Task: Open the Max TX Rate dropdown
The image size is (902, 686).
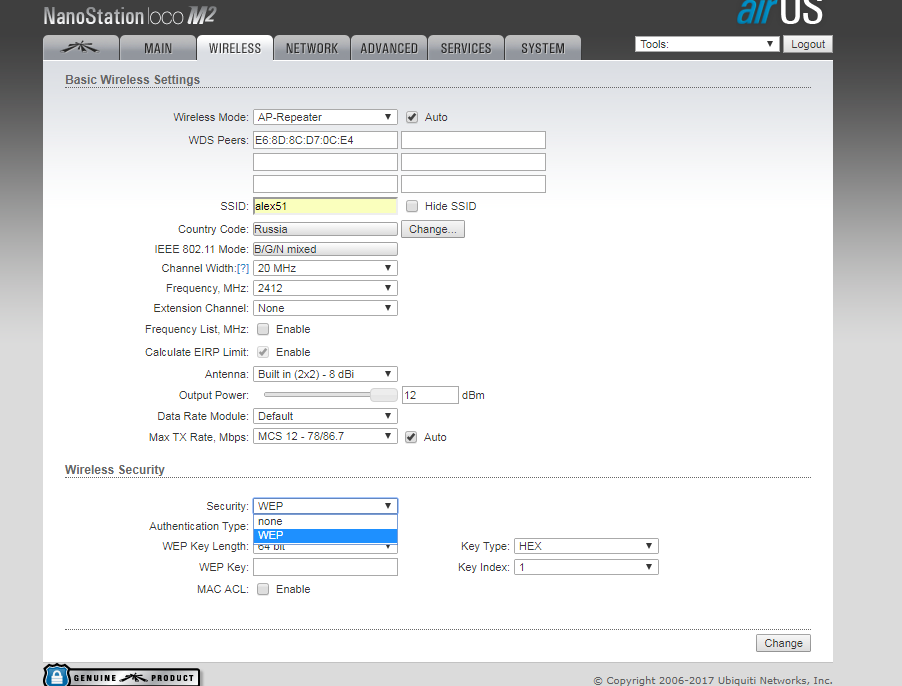Action: pos(325,436)
